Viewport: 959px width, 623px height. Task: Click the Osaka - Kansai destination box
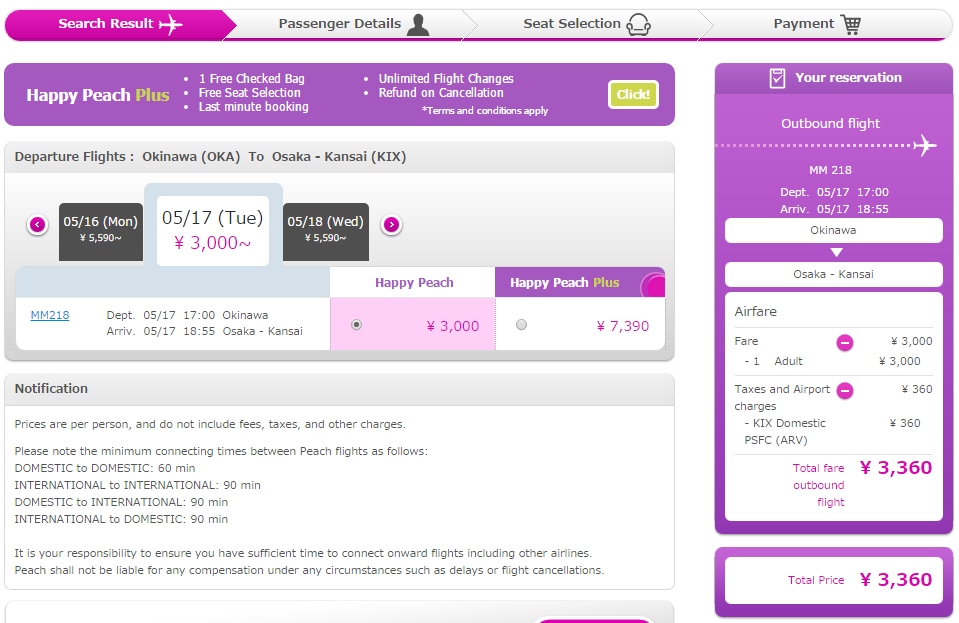pyautogui.click(x=833, y=275)
